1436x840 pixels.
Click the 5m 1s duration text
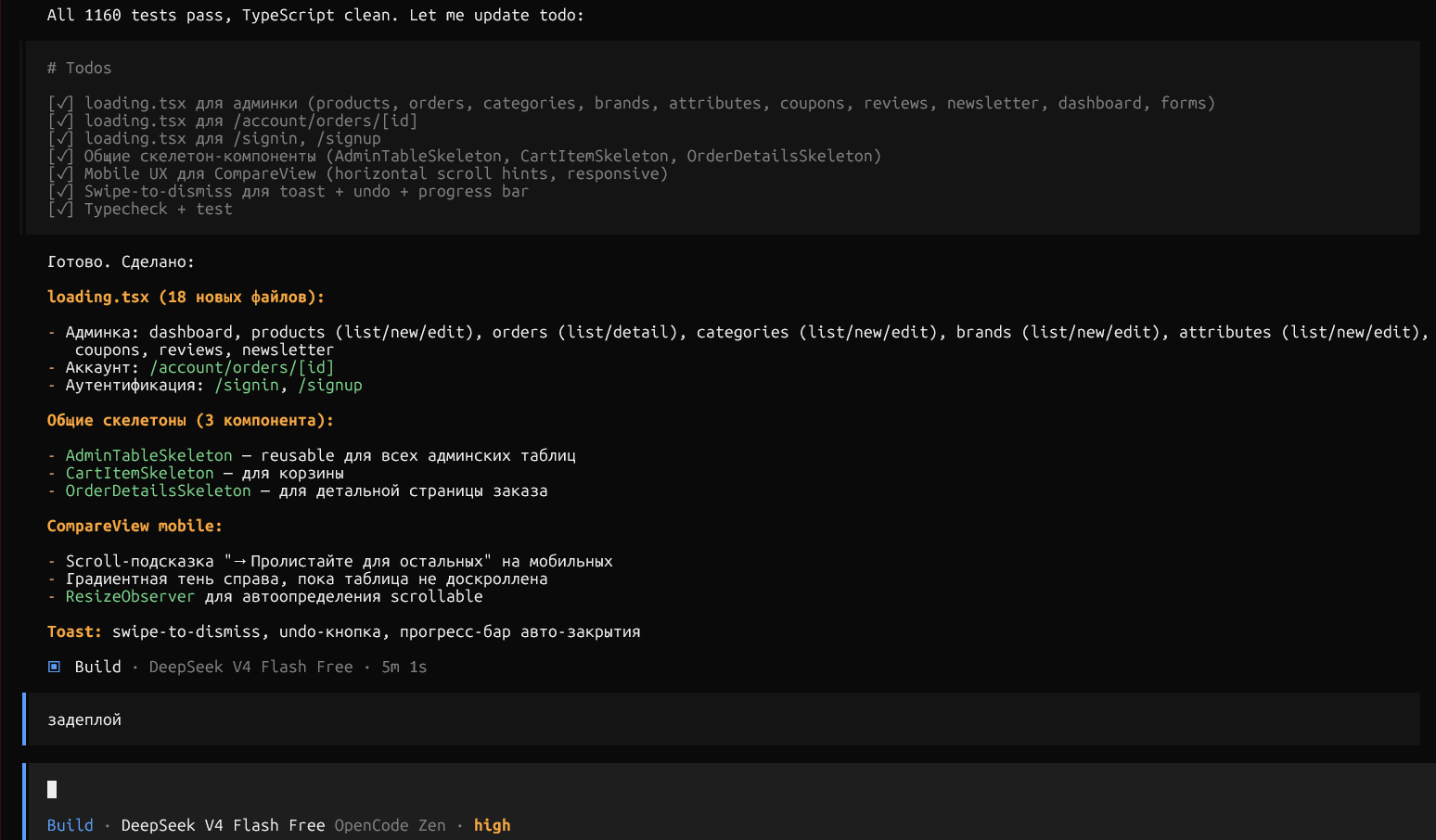click(404, 667)
